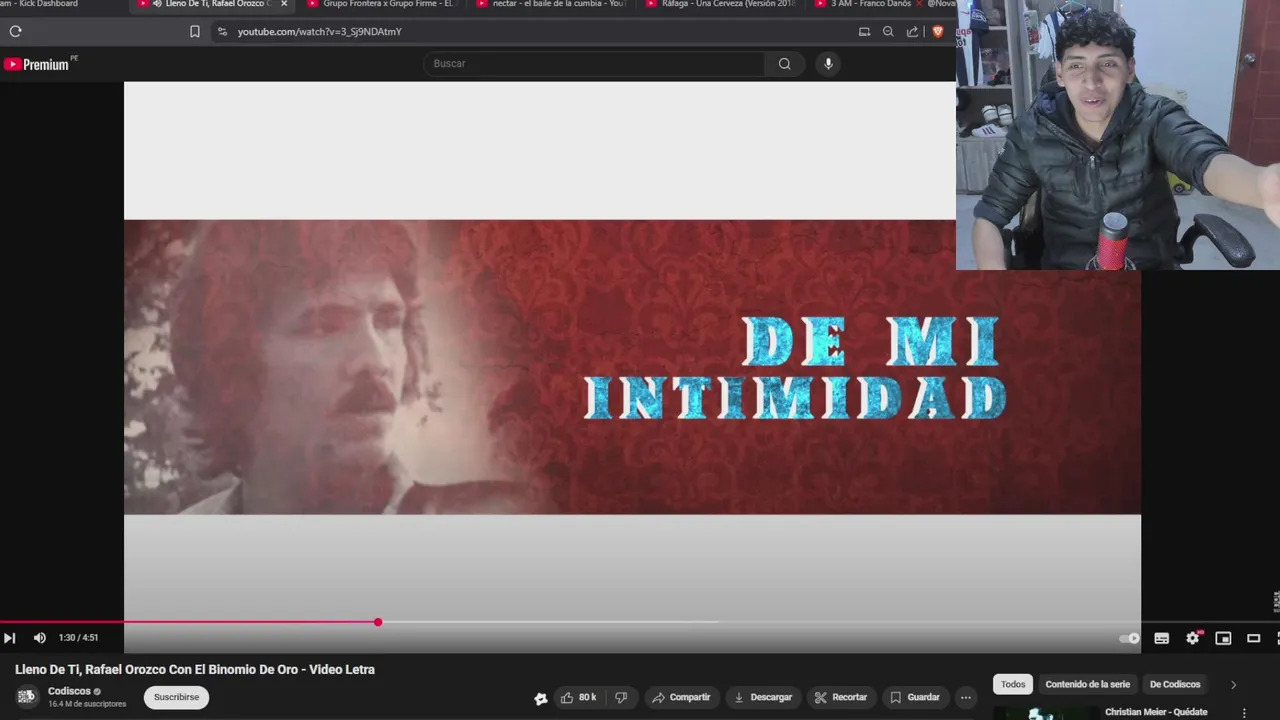Focus the Buscar search field

click(x=594, y=64)
